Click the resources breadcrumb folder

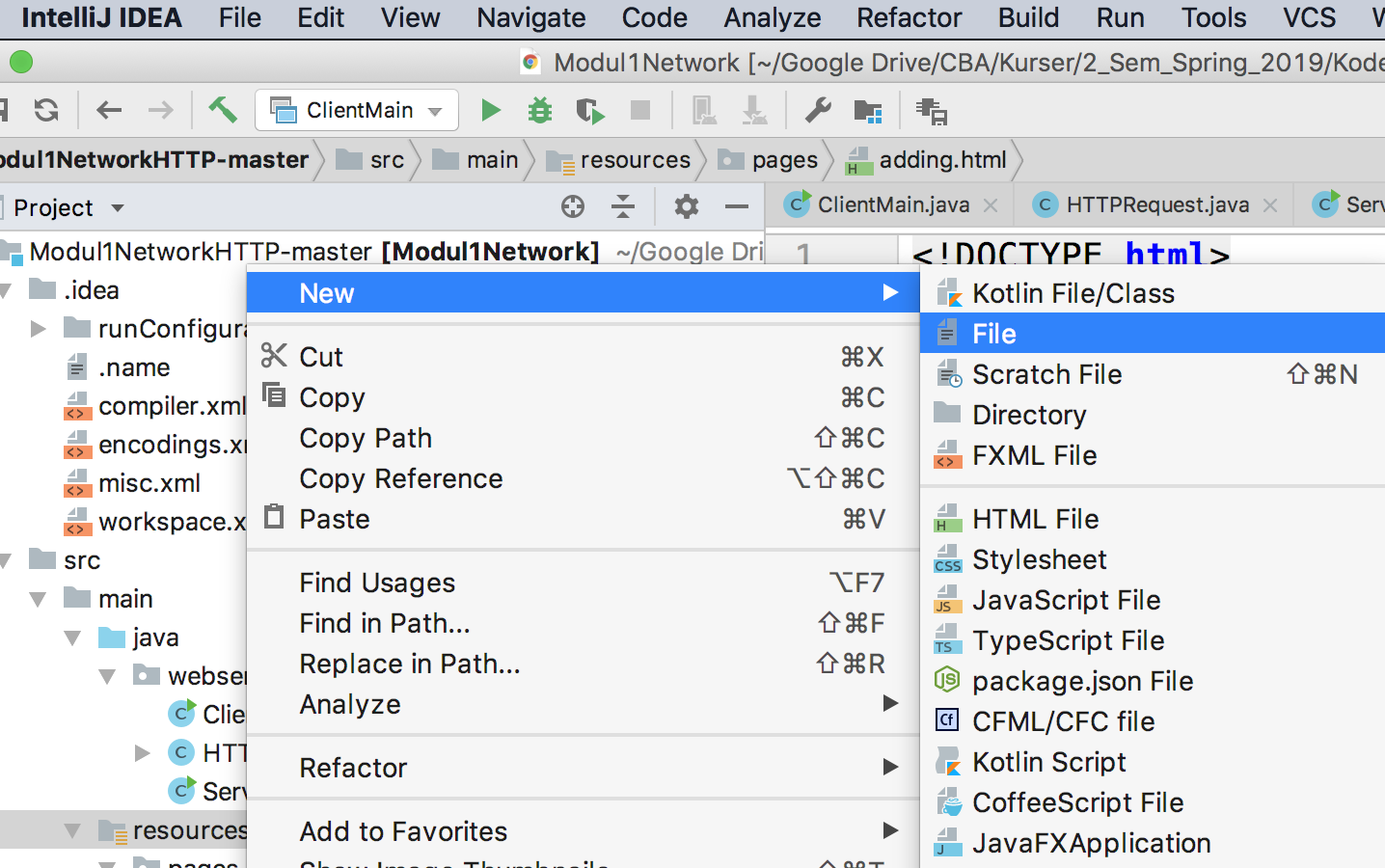(x=619, y=160)
